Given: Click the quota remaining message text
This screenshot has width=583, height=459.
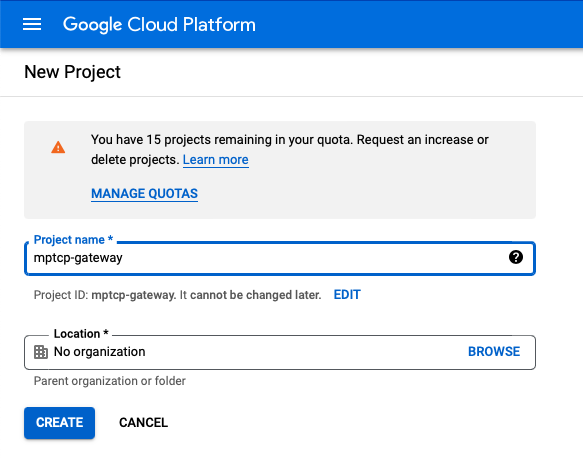Looking at the screenshot, I should pos(290,150).
